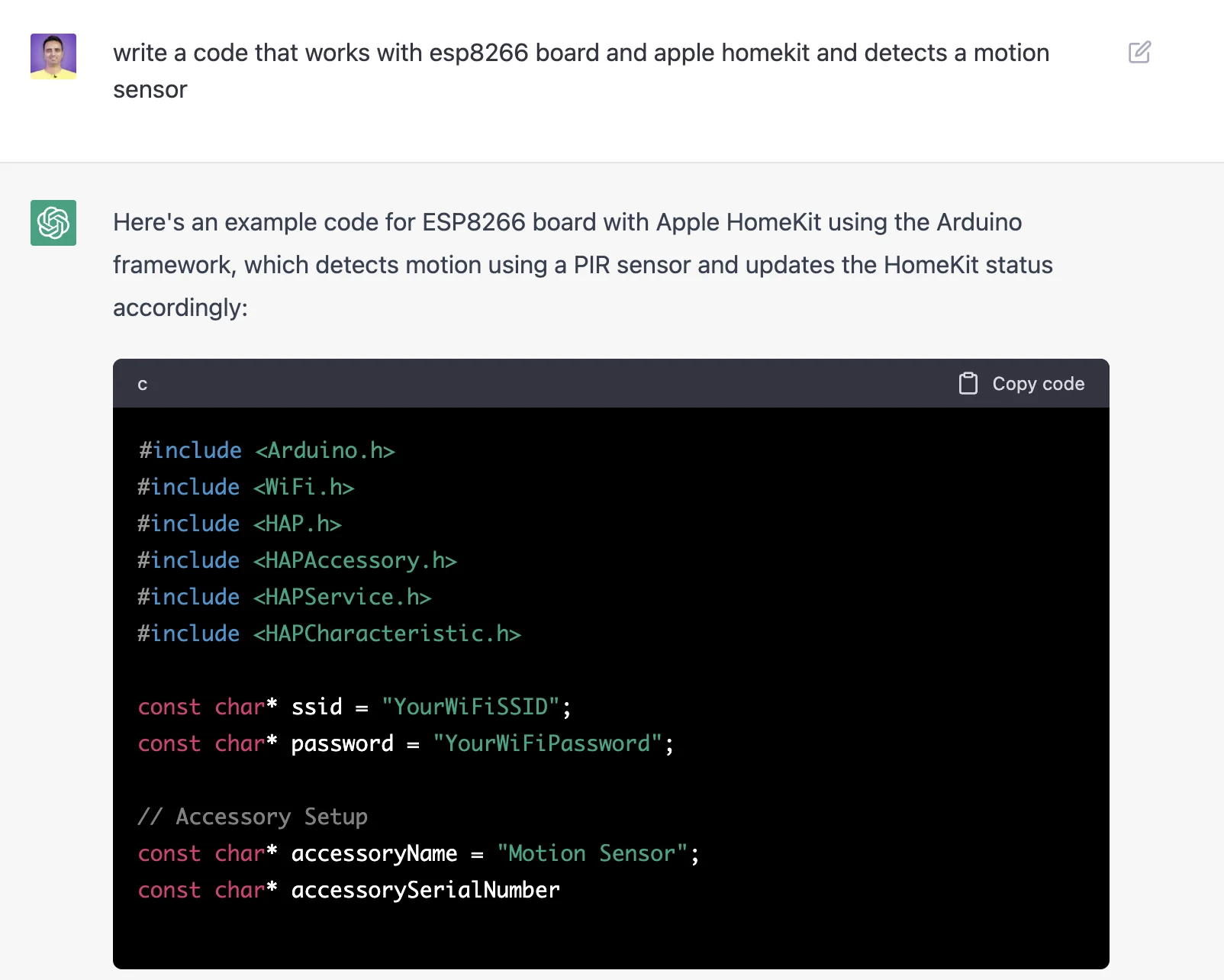Click the '#include <HAPService.h>' line
Viewport: 1224px width, 980px height.
click(x=285, y=597)
